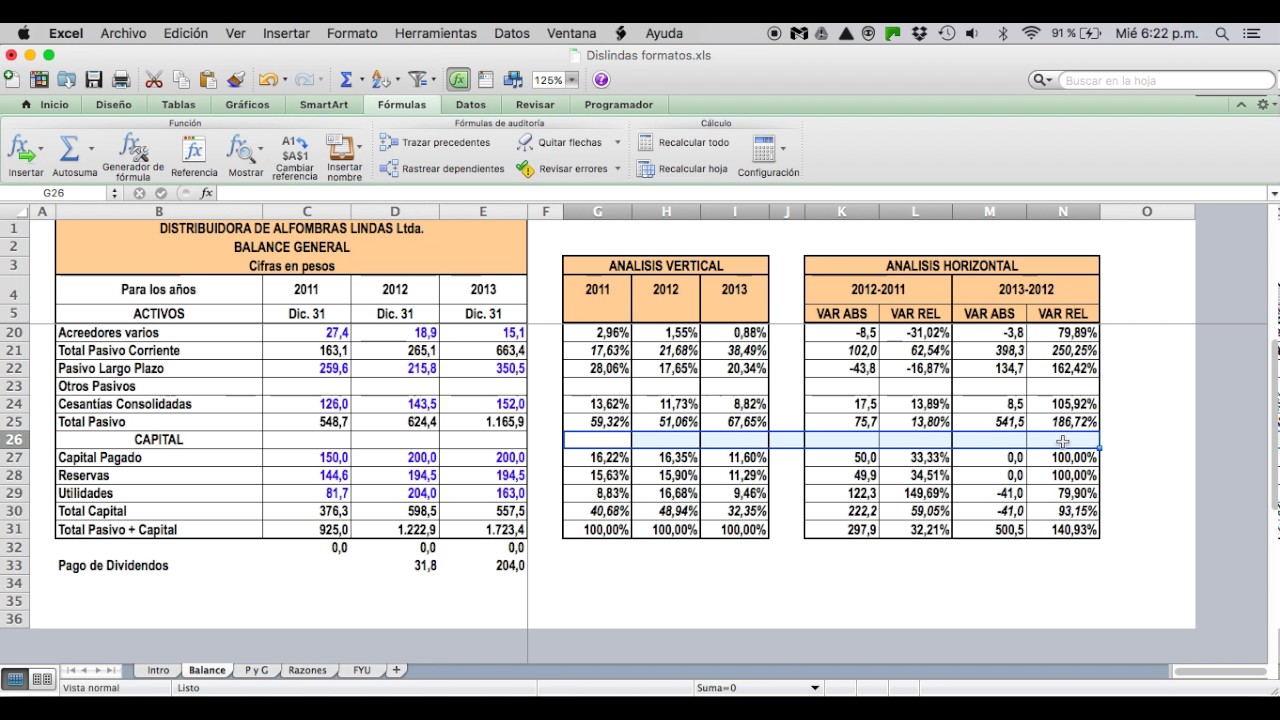The image size is (1280, 720).
Task: Undo the last action
Action: (267, 79)
